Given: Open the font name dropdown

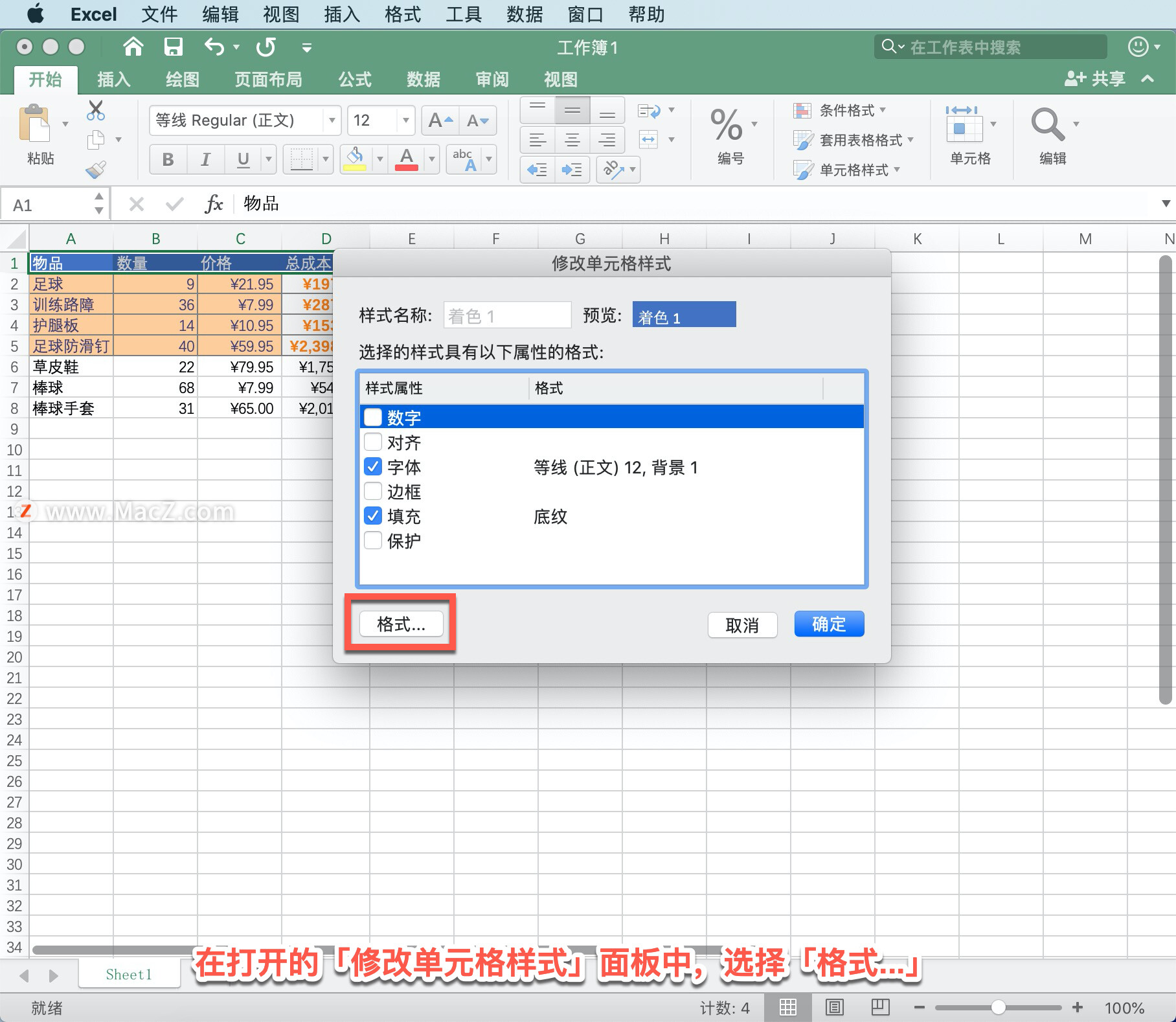Looking at the screenshot, I should coord(332,120).
